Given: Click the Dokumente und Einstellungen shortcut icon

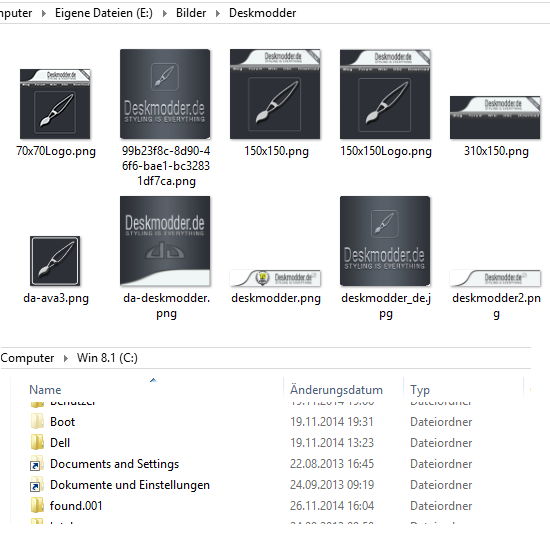Looking at the screenshot, I should (37, 485).
